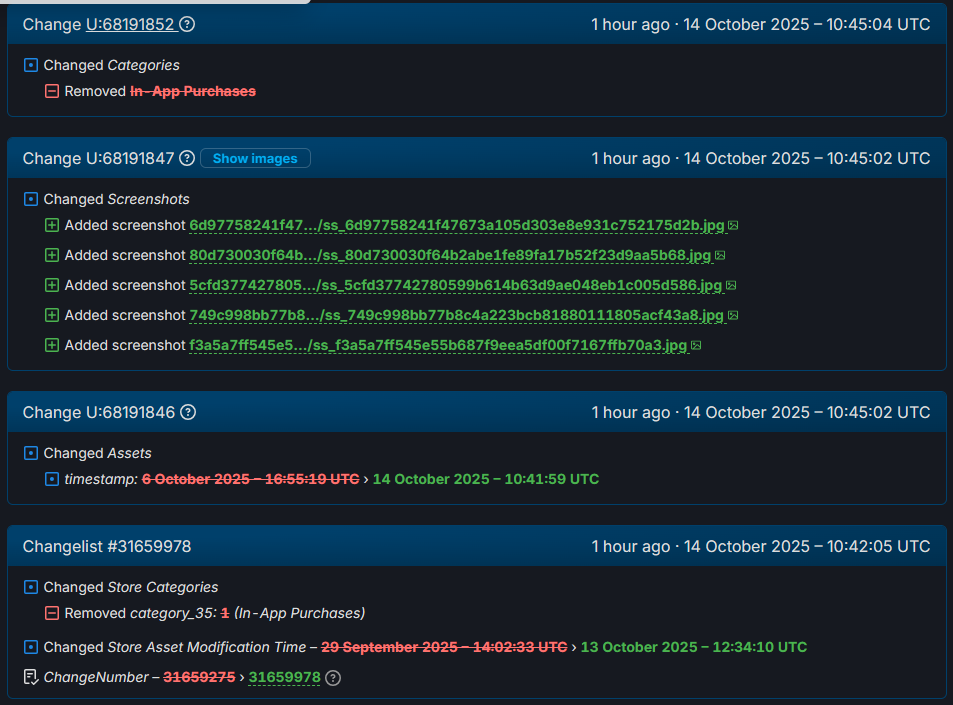Open screenshot link ss_6d97758241f47673a105d303e8e931c752175d2b.jpg
Viewport: 953px width, 705px height.
tap(456, 226)
